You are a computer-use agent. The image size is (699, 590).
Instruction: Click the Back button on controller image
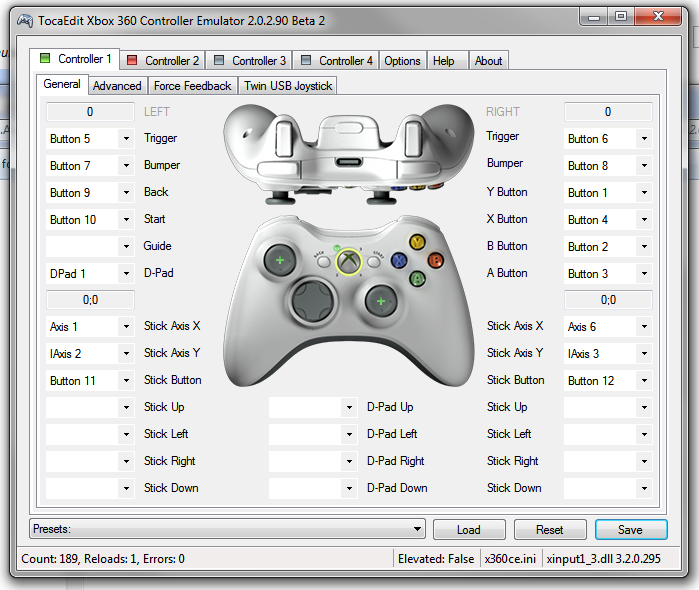pyautogui.click(x=324, y=261)
